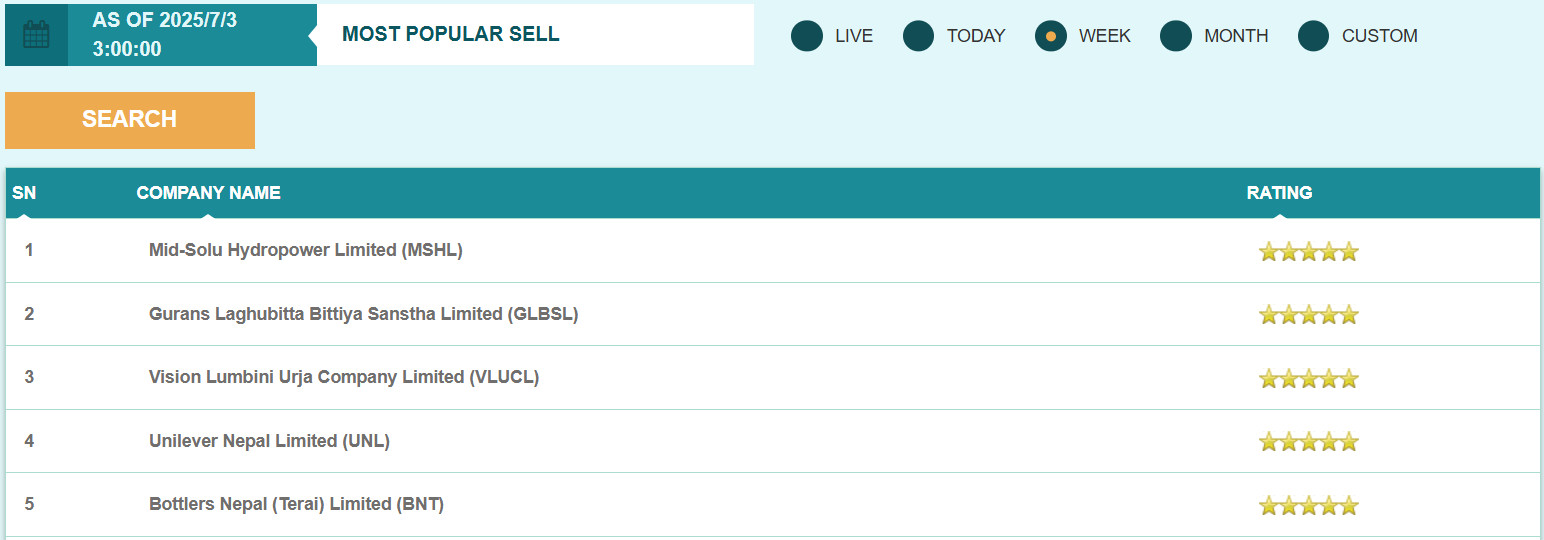Select the TODAY radio option
Image resolution: width=1544 pixels, height=540 pixels.
918,36
